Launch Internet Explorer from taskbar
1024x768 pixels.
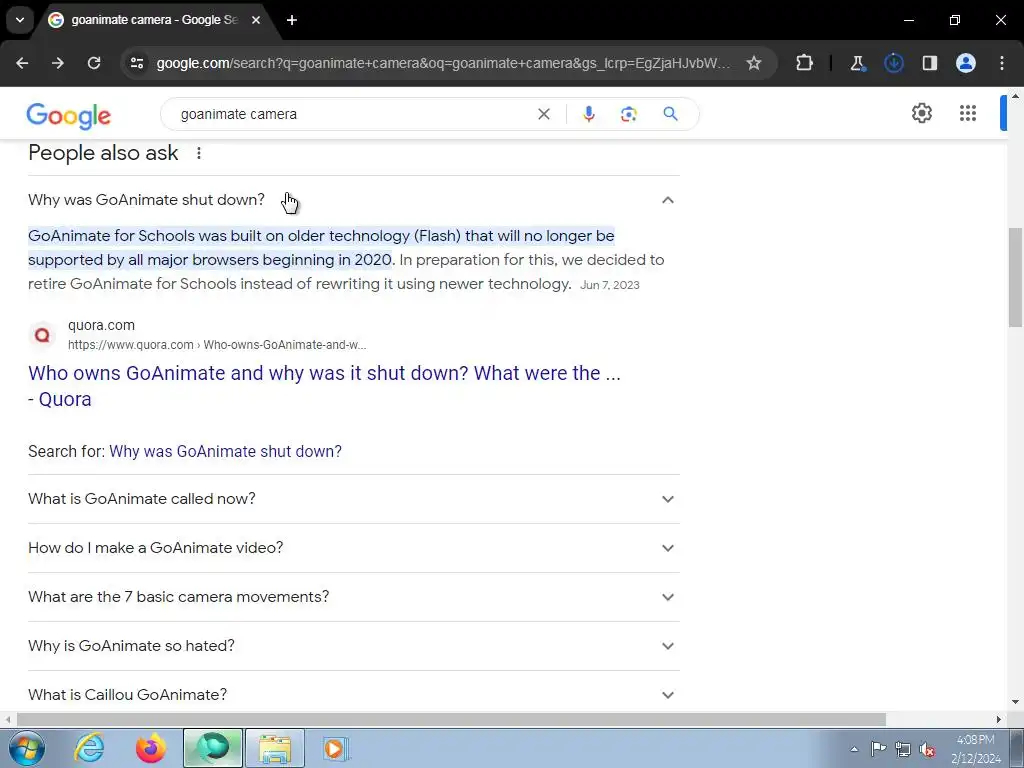coord(89,748)
